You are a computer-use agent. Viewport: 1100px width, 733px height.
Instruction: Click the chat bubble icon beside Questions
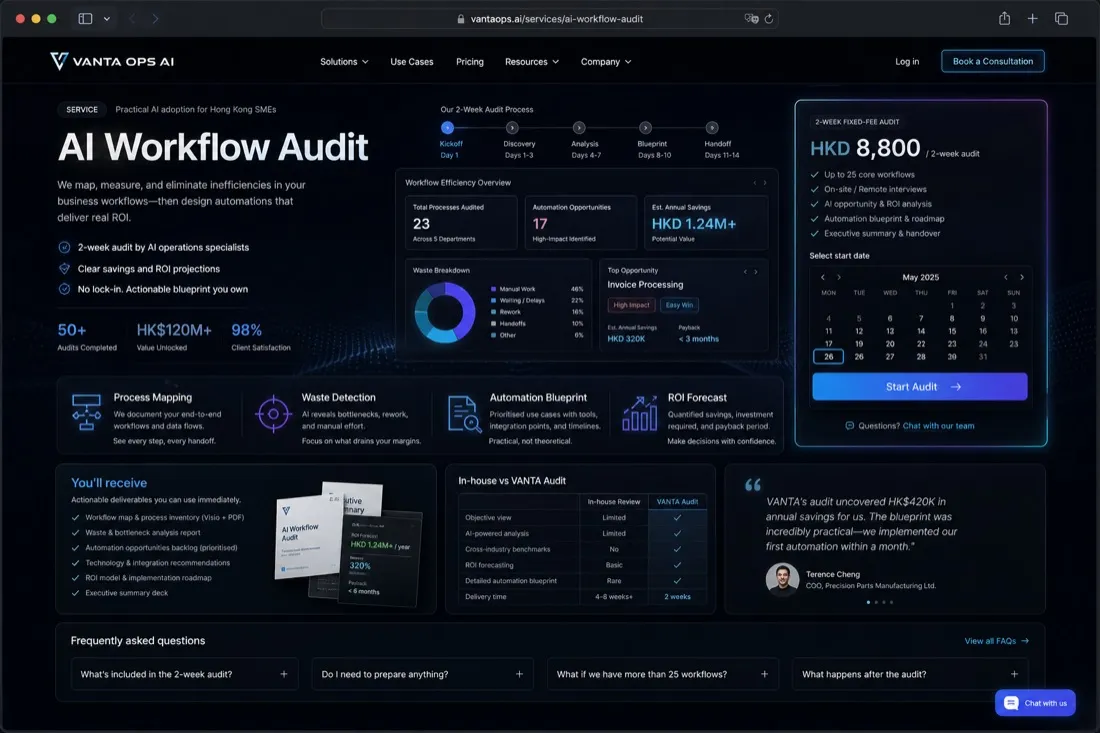pos(850,426)
